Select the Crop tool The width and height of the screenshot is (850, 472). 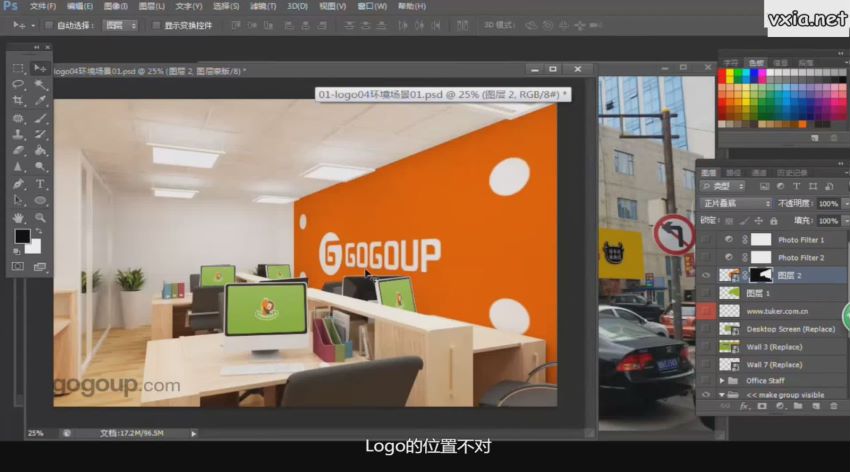click(x=18, y=101)
